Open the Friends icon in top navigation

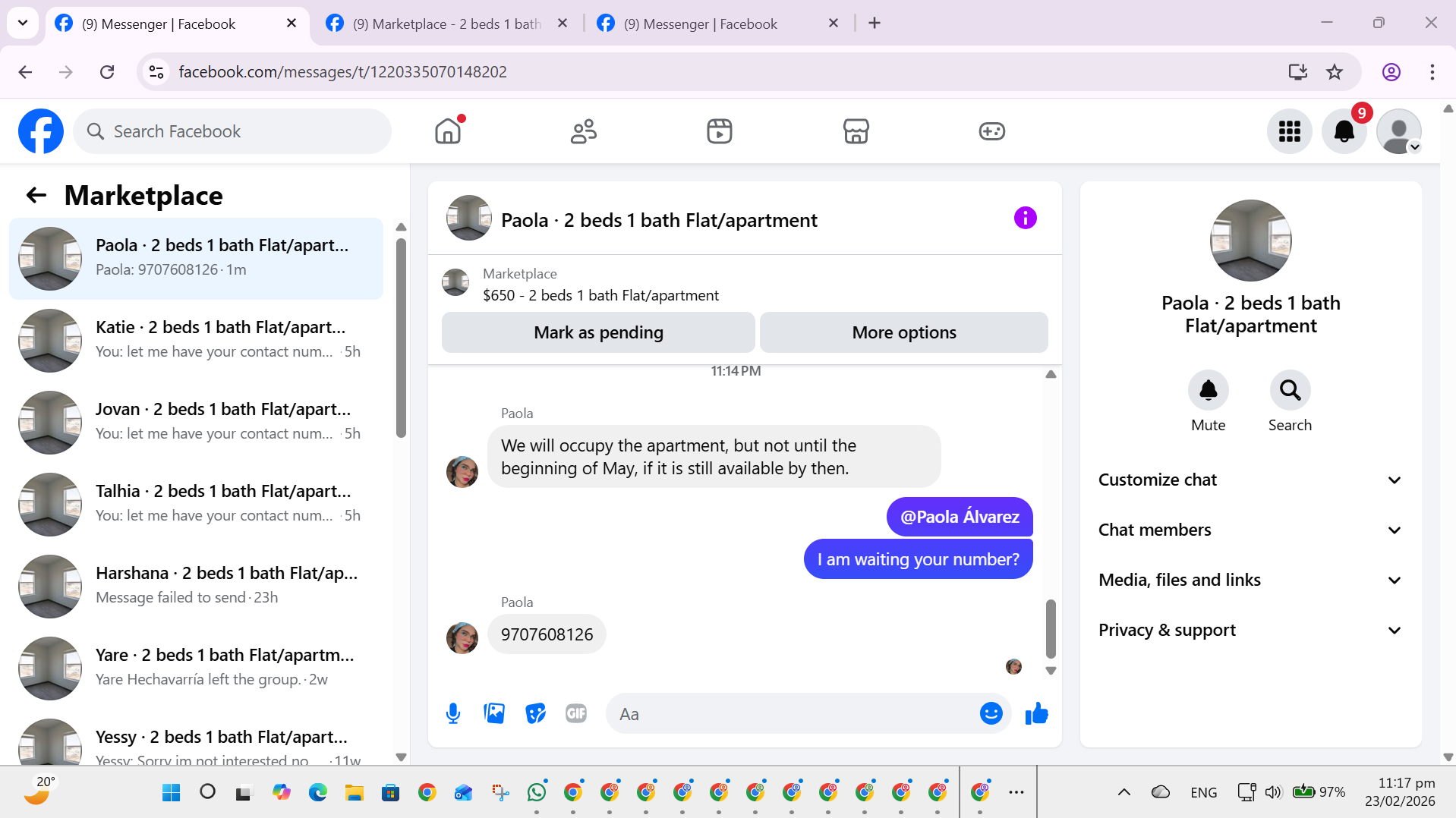(x=584, y=131)
